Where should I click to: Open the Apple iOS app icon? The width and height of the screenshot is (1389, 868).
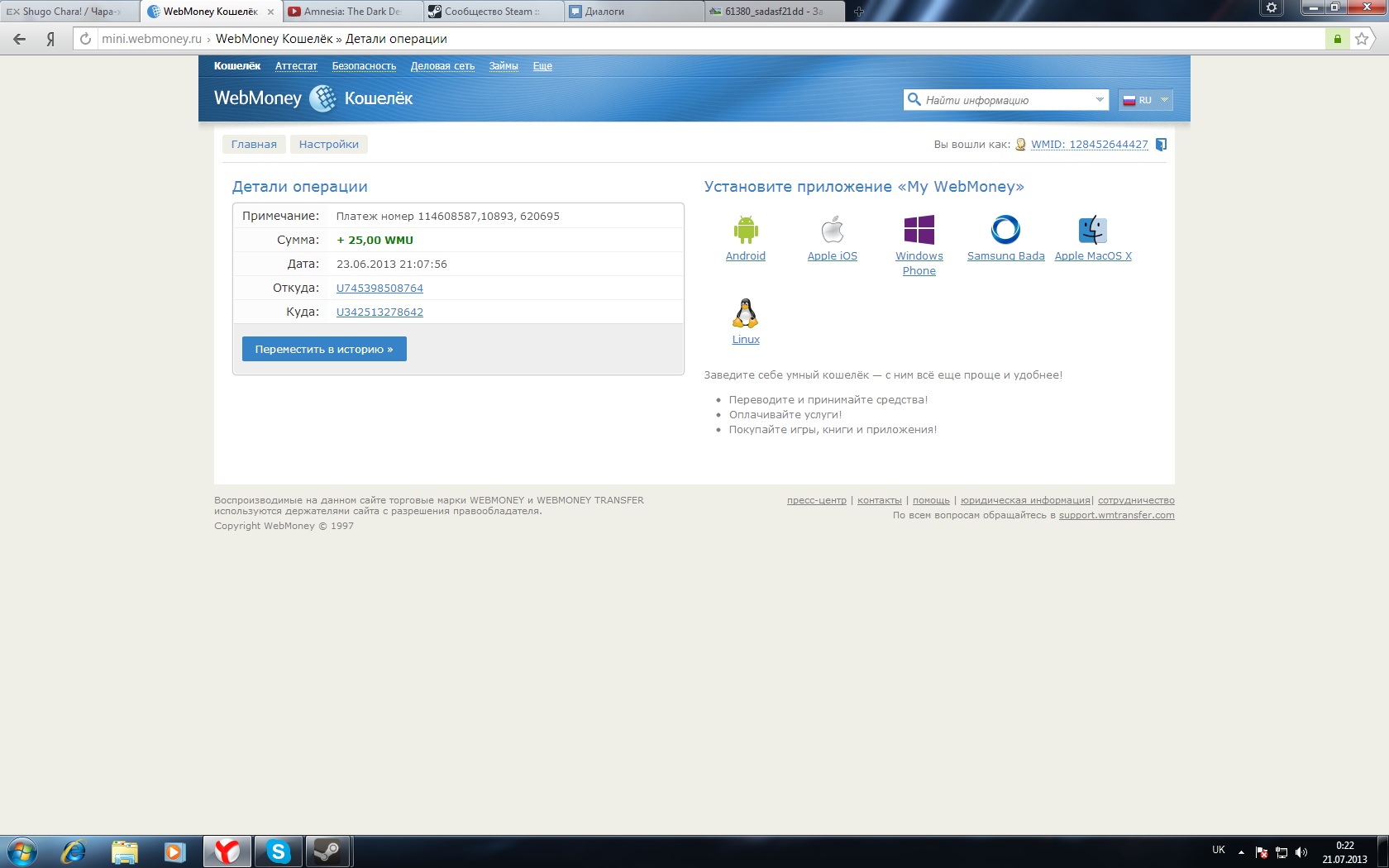[x=833, y=229]
